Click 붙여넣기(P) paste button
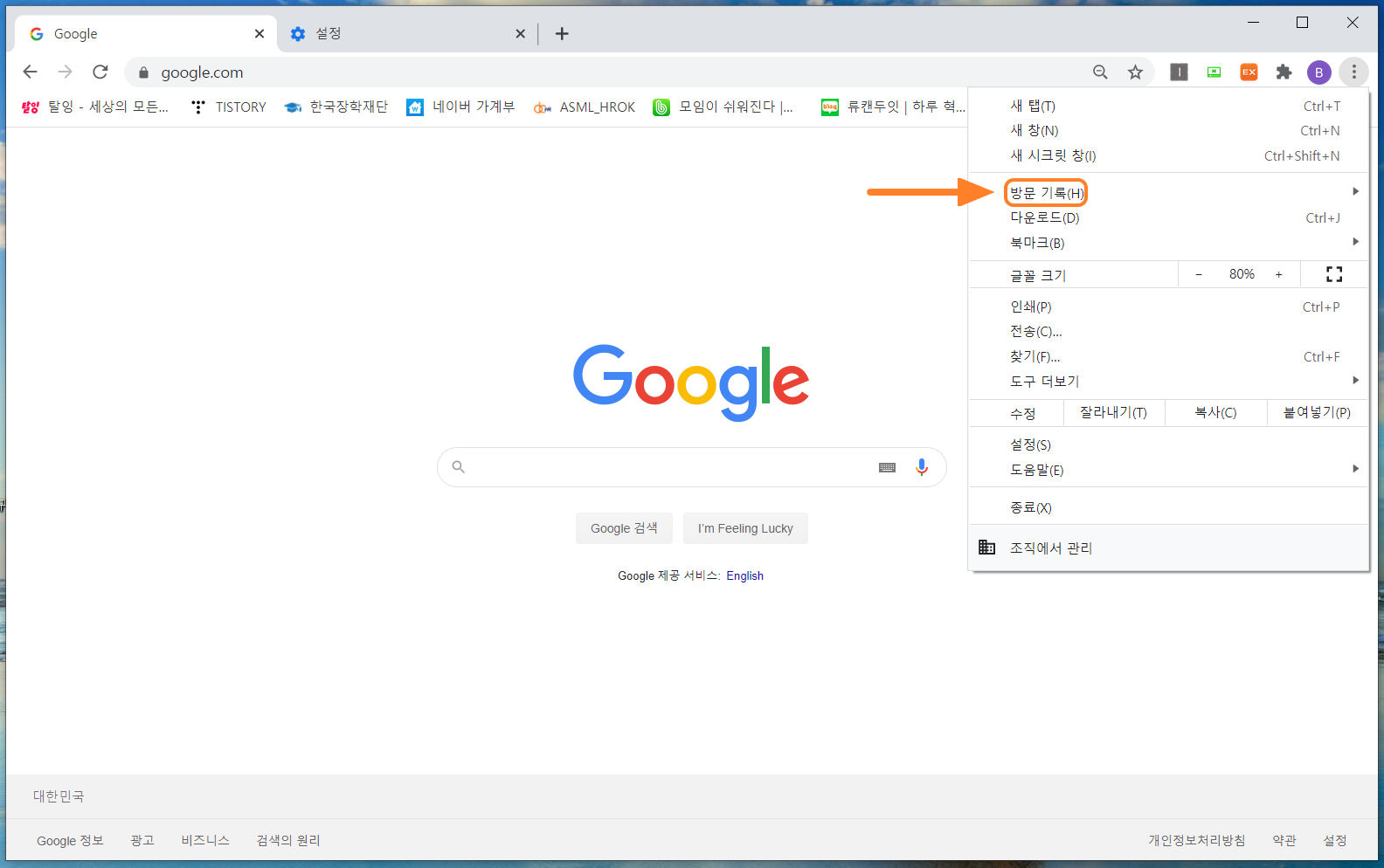This screenshot has height=868, width=1384. pos(1317,412)
